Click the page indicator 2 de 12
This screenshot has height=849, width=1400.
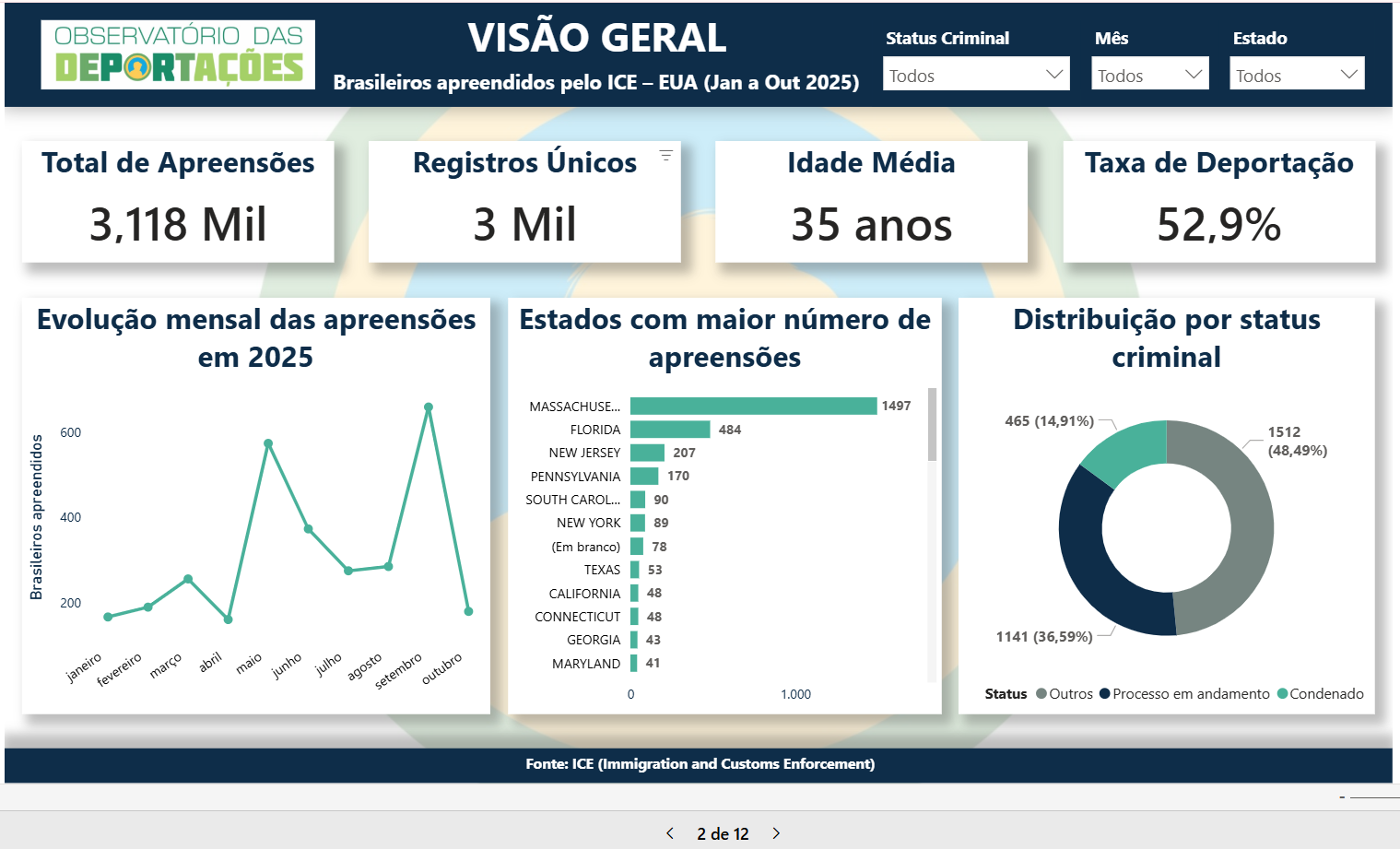(723, 833)
